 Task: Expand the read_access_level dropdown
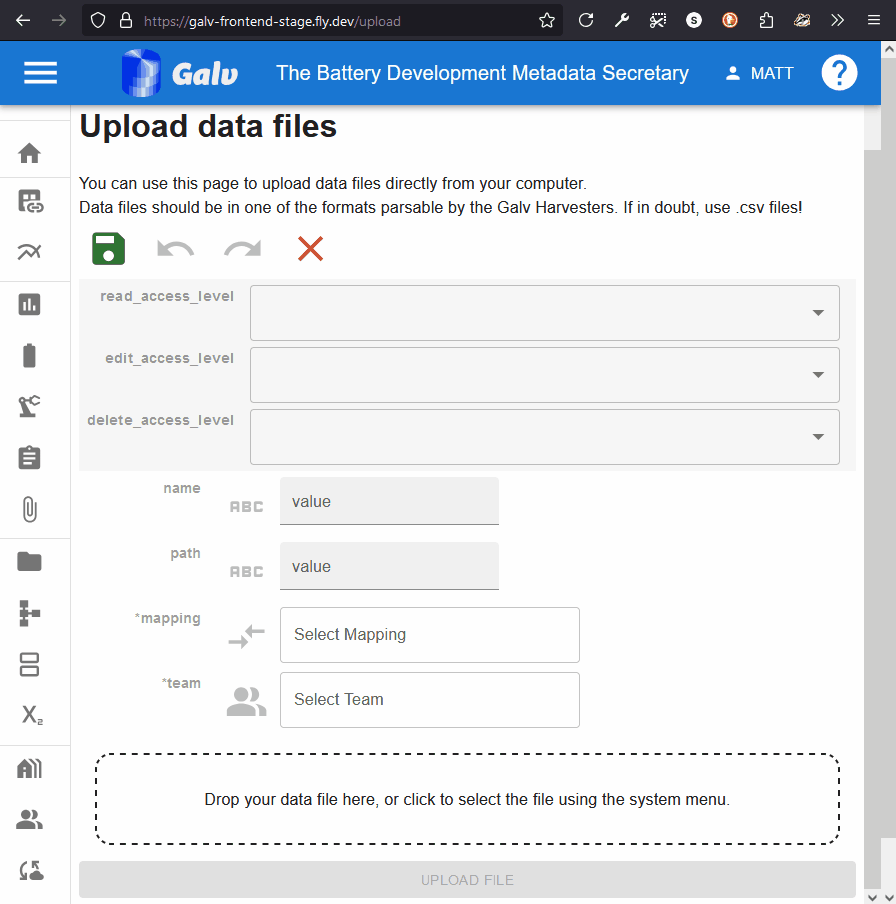[x=544, y=313]
